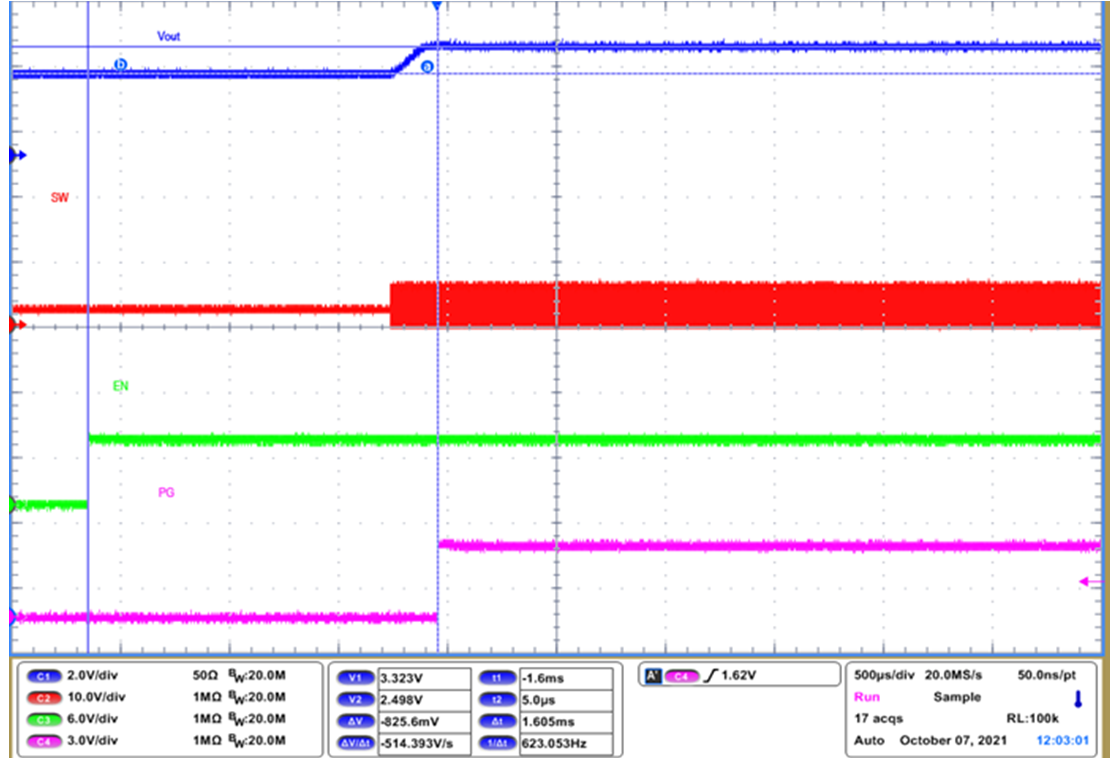Switch trigger mode from Auto

[x=869, y=741]
